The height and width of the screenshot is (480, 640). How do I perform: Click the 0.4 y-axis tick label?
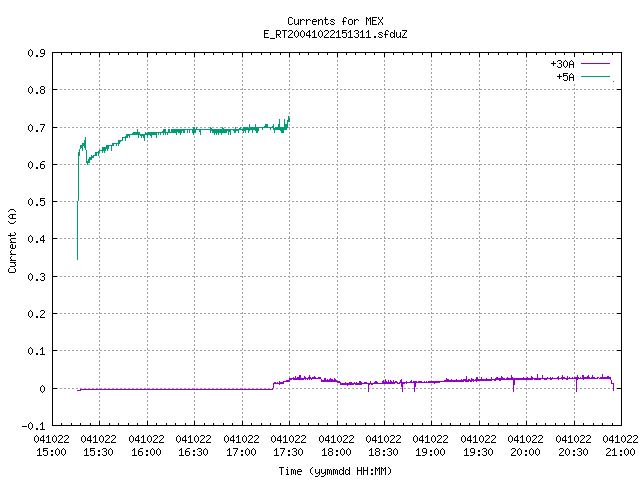pyautogui.click(x=36, y=239)
